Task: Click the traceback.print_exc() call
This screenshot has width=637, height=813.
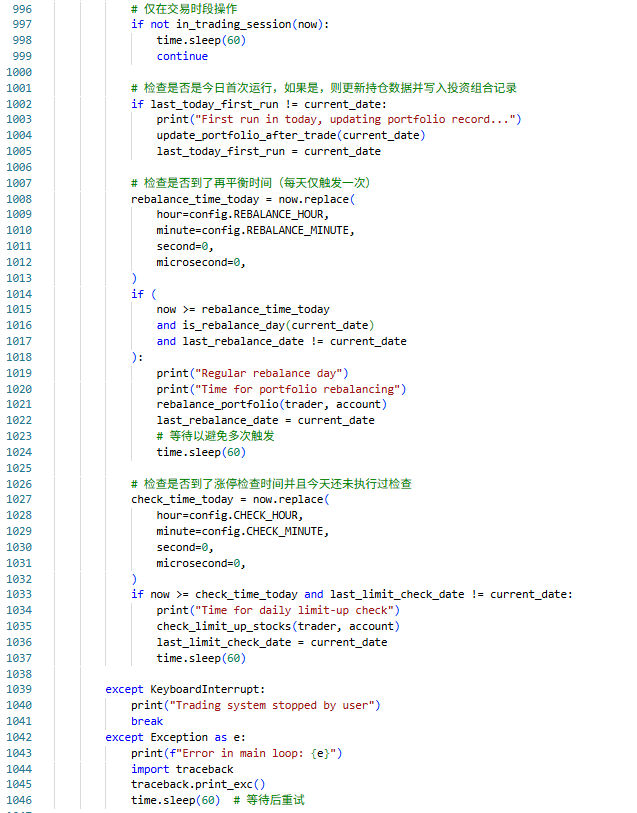Action: (x=198, y=784)
